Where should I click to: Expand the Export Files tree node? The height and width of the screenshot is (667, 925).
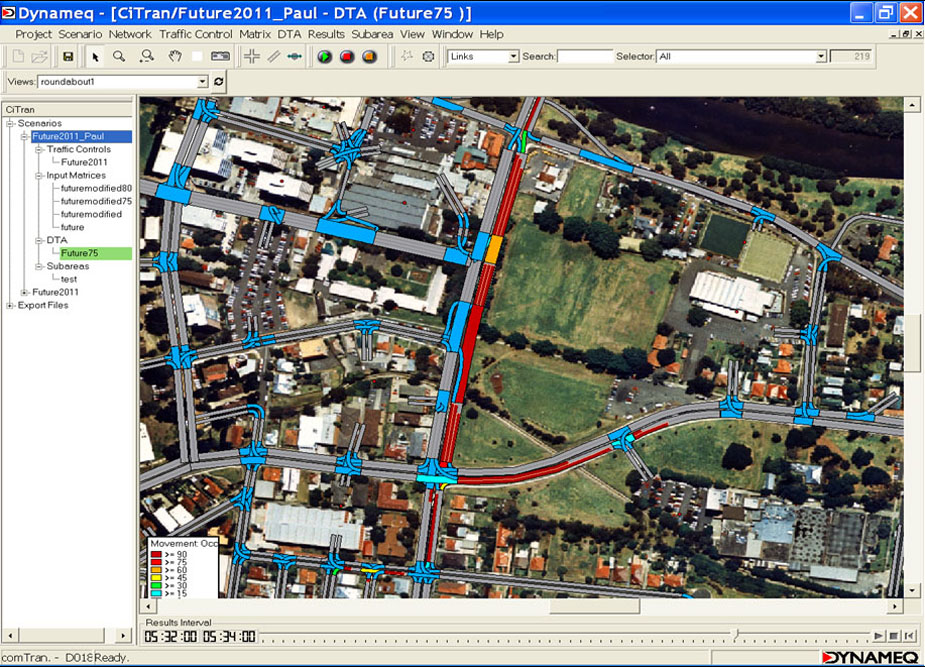point(10,306)
